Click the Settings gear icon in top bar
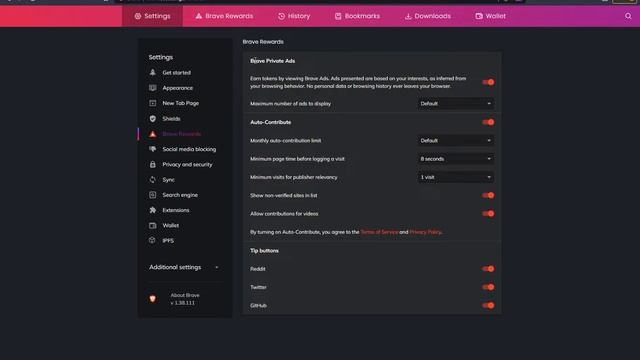Screen dimensions: 640x360 138,16
